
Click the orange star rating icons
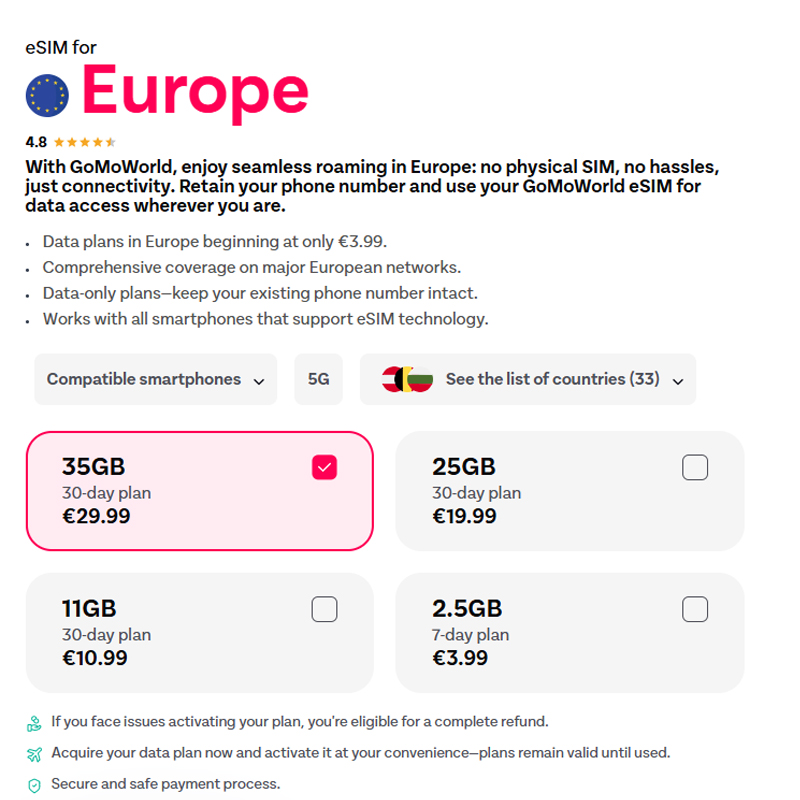point(84,142)
